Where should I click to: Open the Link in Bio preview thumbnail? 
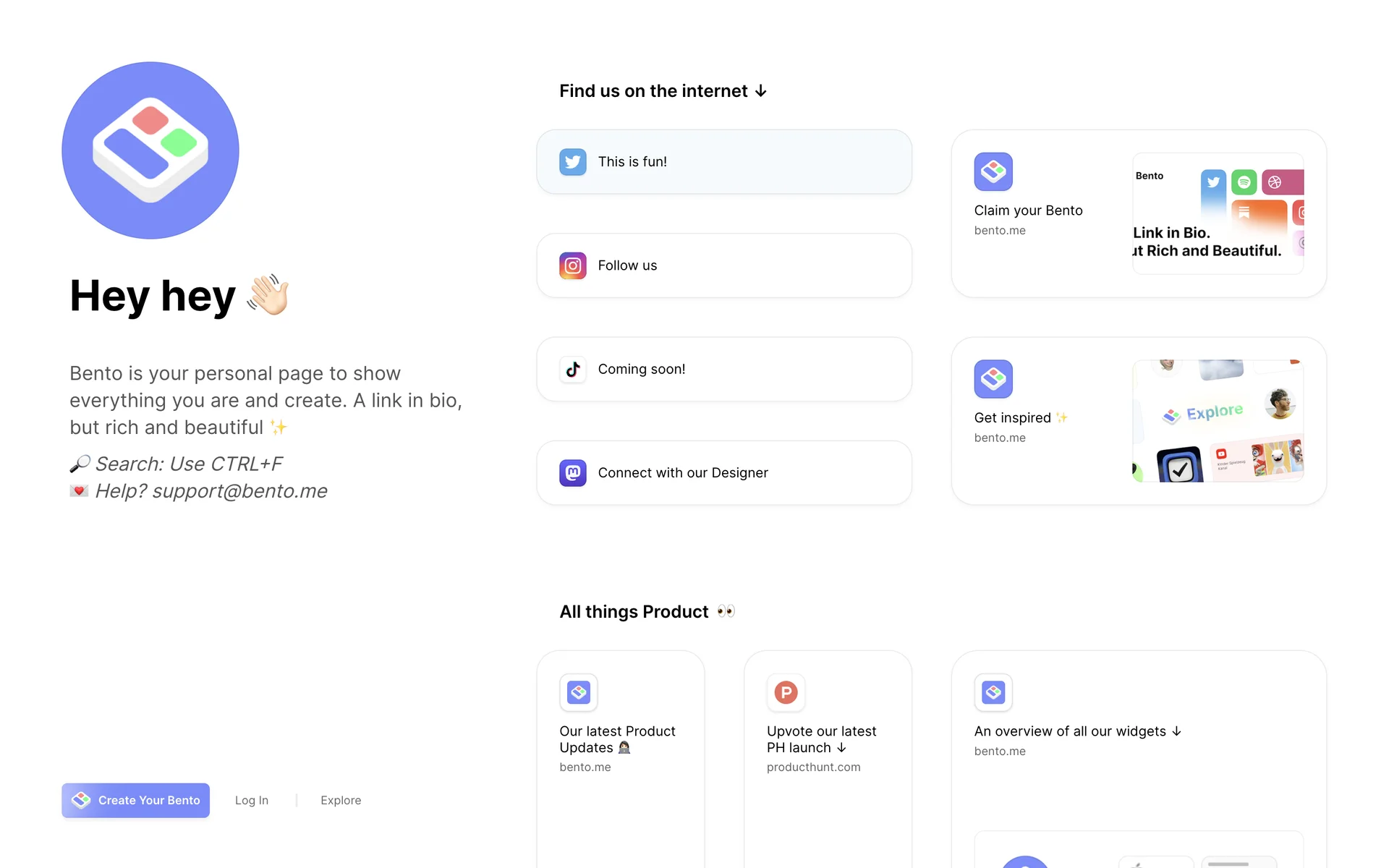(x=1218, y=213)
